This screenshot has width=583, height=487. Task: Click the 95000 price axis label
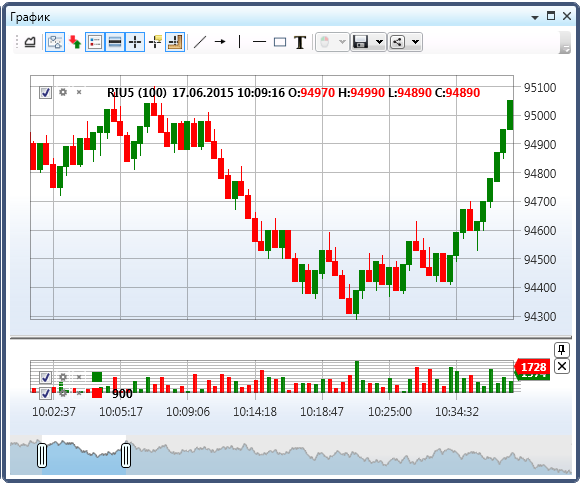[x=540, y=116]
